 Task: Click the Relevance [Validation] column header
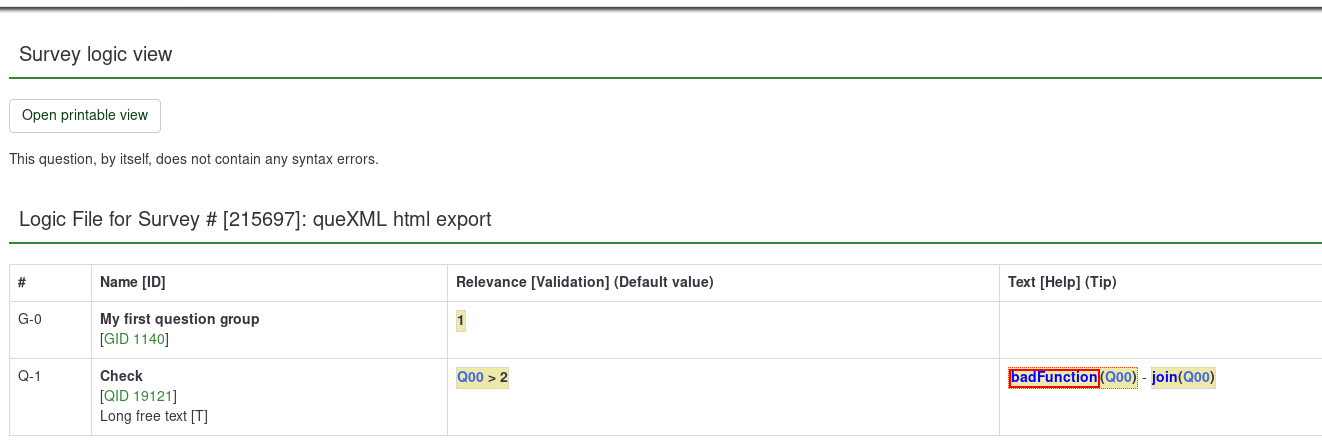pyautogui.click(x=584, y=283)
